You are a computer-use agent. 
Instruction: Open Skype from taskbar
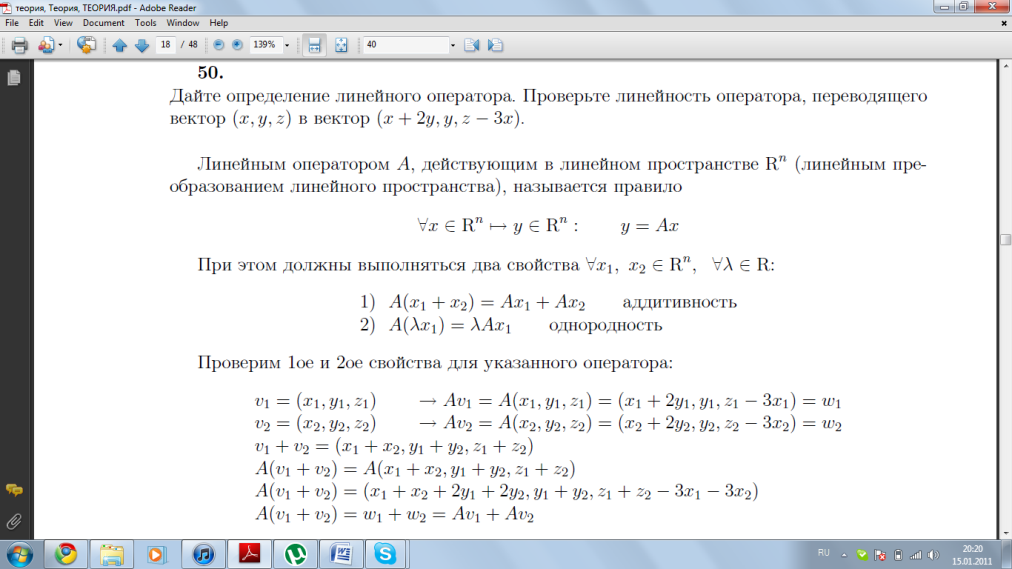pos(385,554)
